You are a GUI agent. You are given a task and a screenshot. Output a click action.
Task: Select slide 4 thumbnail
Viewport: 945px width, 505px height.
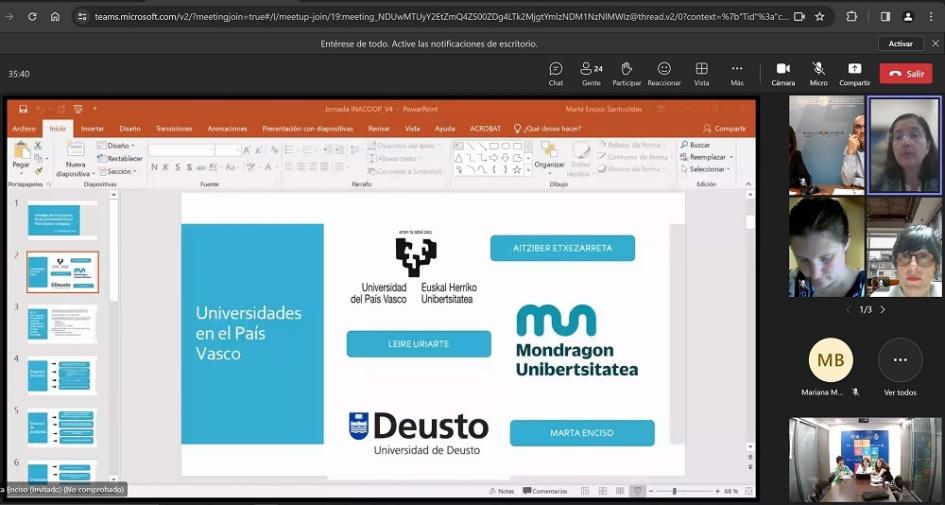point(62,375)
